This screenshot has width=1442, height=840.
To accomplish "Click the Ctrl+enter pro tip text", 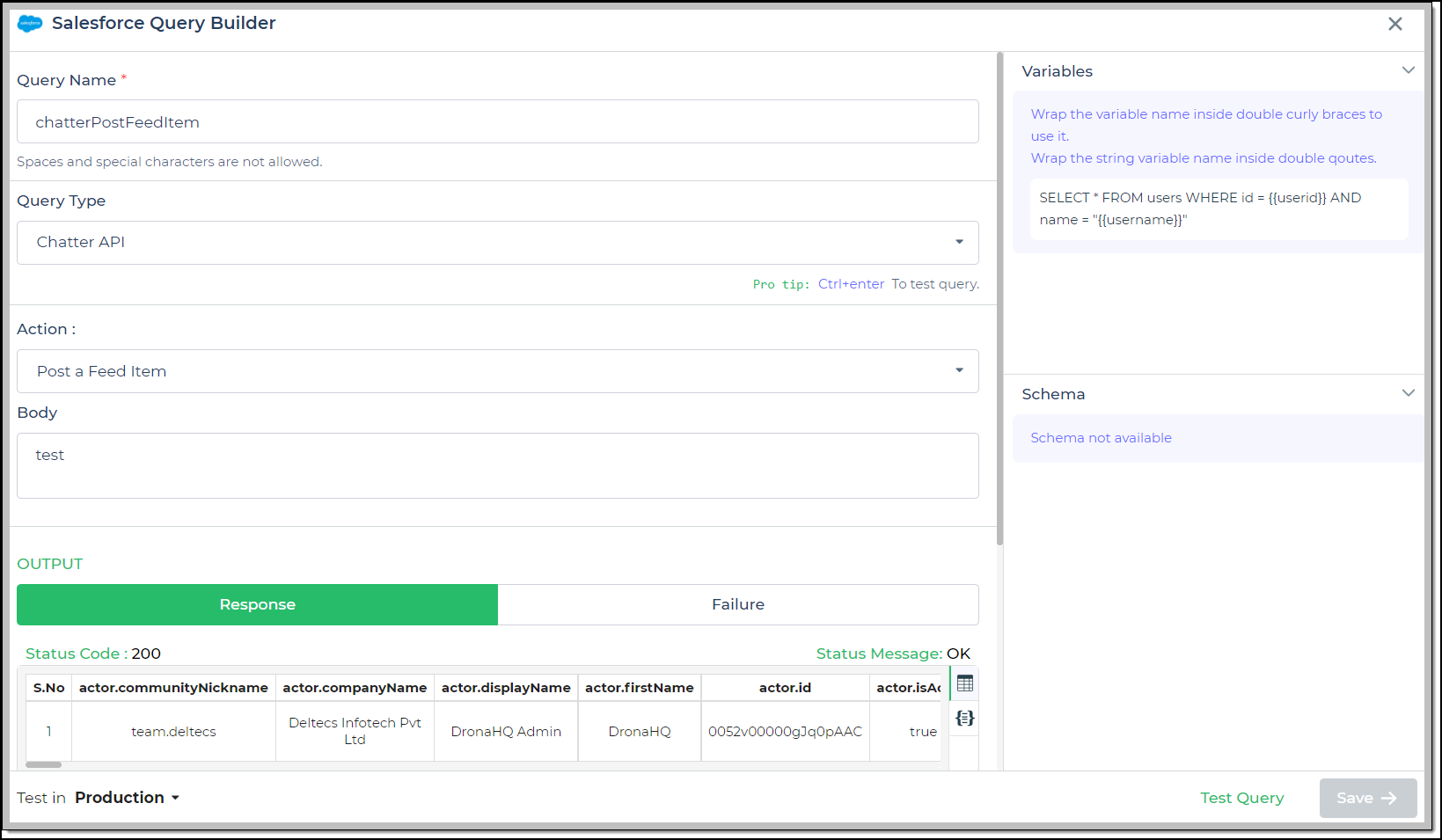I will [851, 284].
